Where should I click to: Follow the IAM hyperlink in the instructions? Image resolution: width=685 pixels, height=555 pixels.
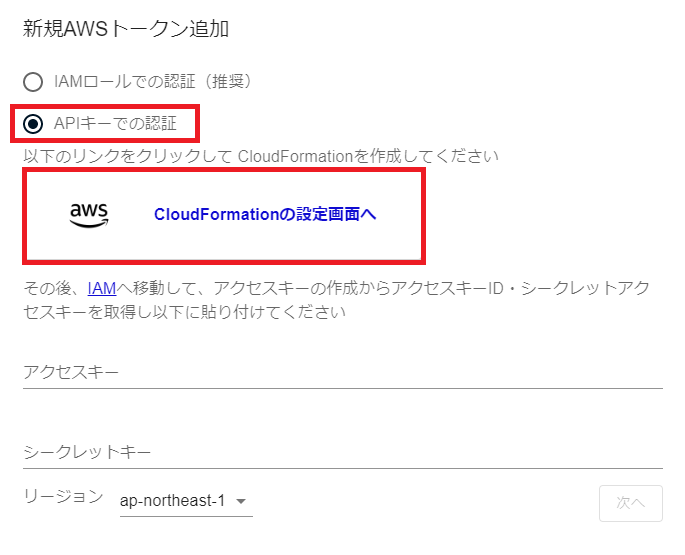coord(102,288)
